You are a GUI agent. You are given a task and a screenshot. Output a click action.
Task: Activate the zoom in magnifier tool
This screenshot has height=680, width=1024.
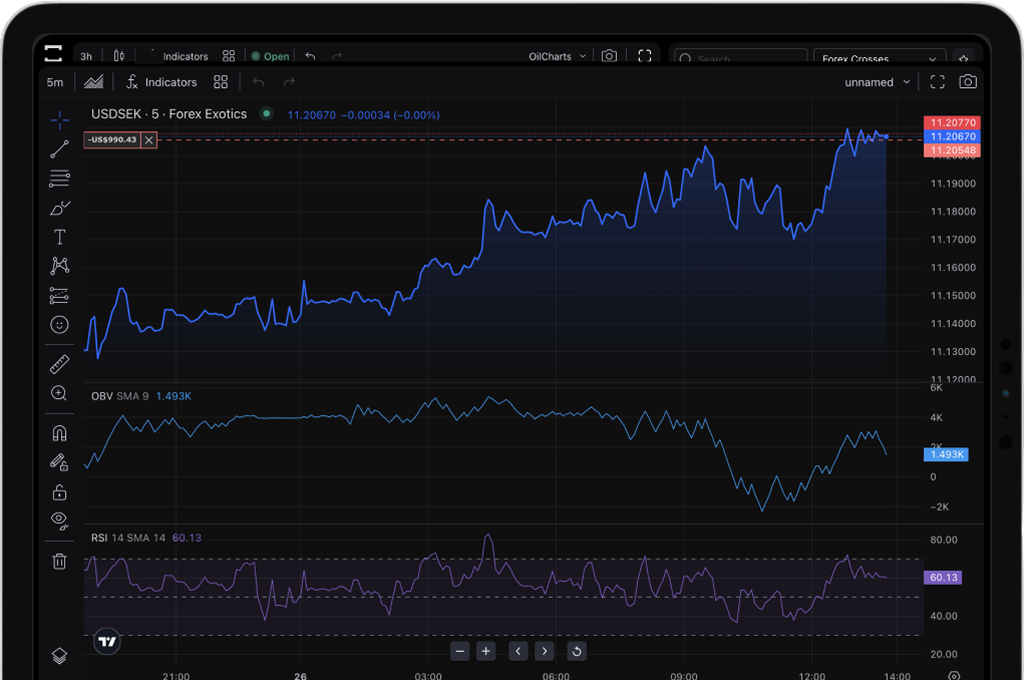(x=60, y=394)
